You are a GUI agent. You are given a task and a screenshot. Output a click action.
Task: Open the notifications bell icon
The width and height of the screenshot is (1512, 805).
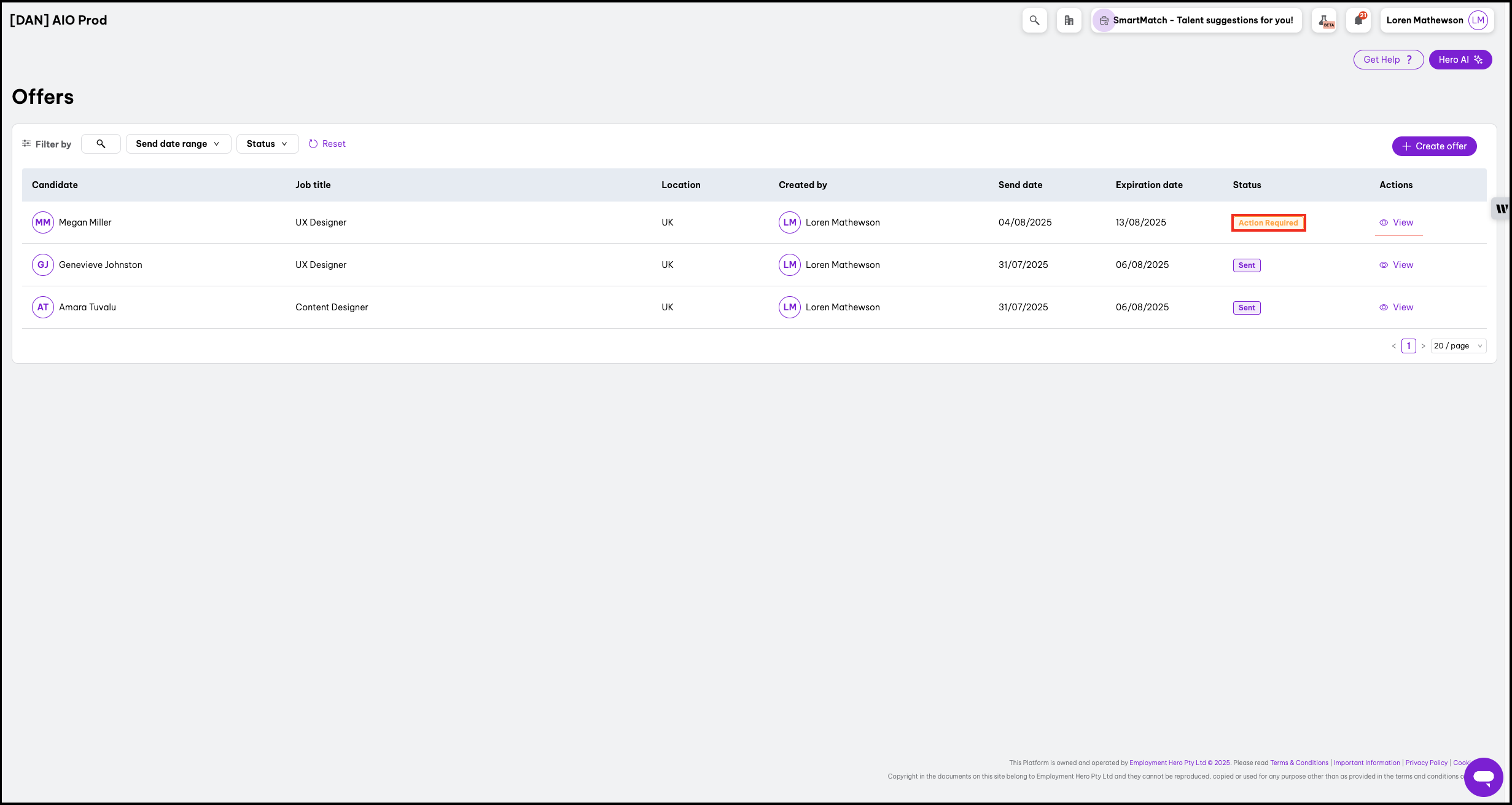[x=1358, y=20]
